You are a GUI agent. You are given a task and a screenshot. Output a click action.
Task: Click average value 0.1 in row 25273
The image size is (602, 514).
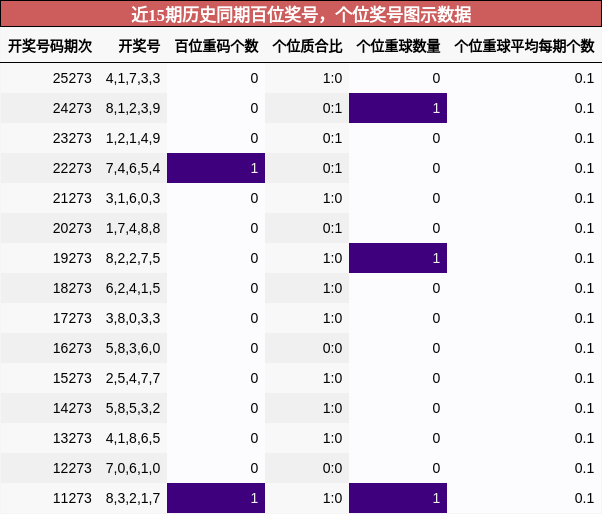coord(584,78)
